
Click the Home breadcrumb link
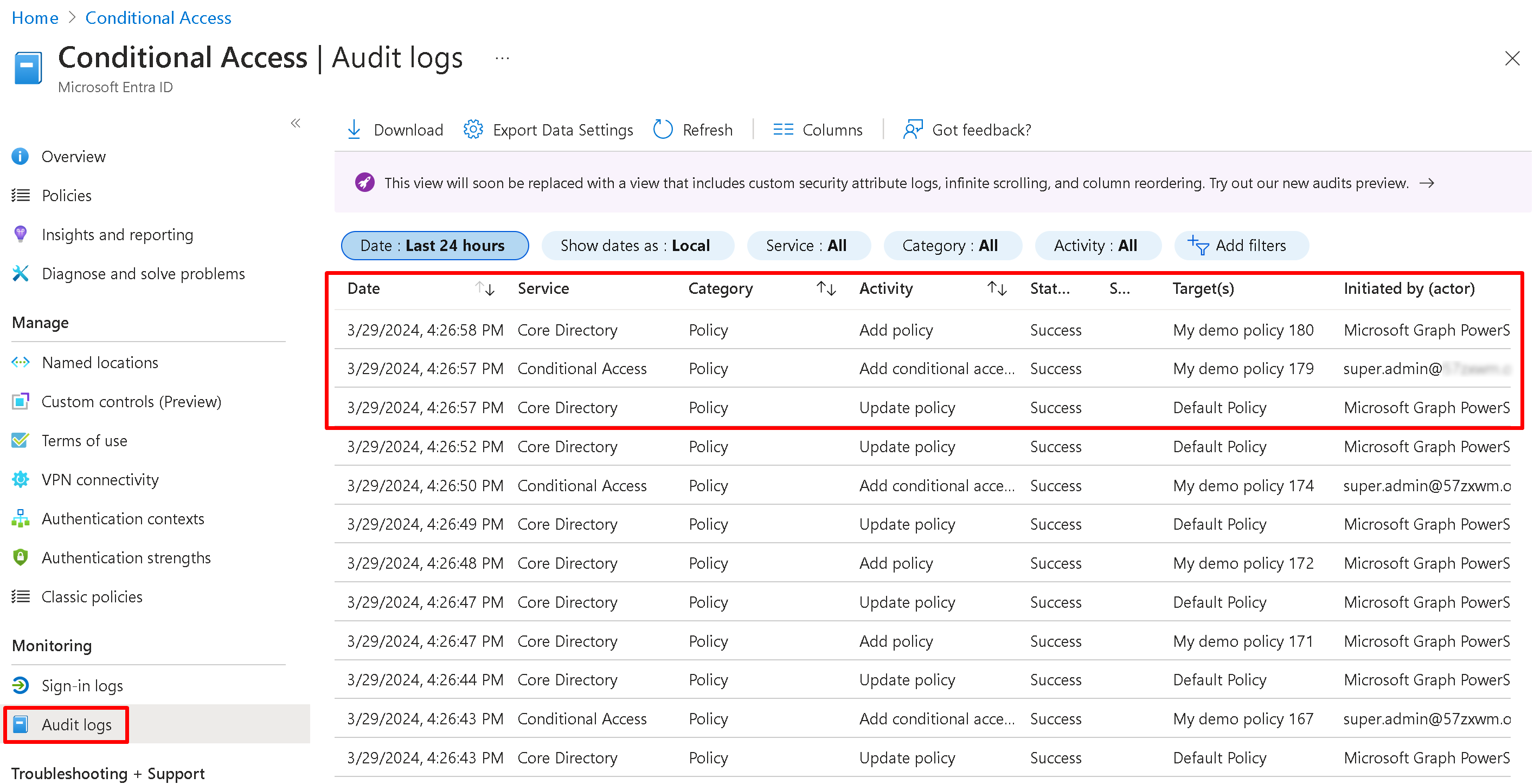(x=35, y=18)
